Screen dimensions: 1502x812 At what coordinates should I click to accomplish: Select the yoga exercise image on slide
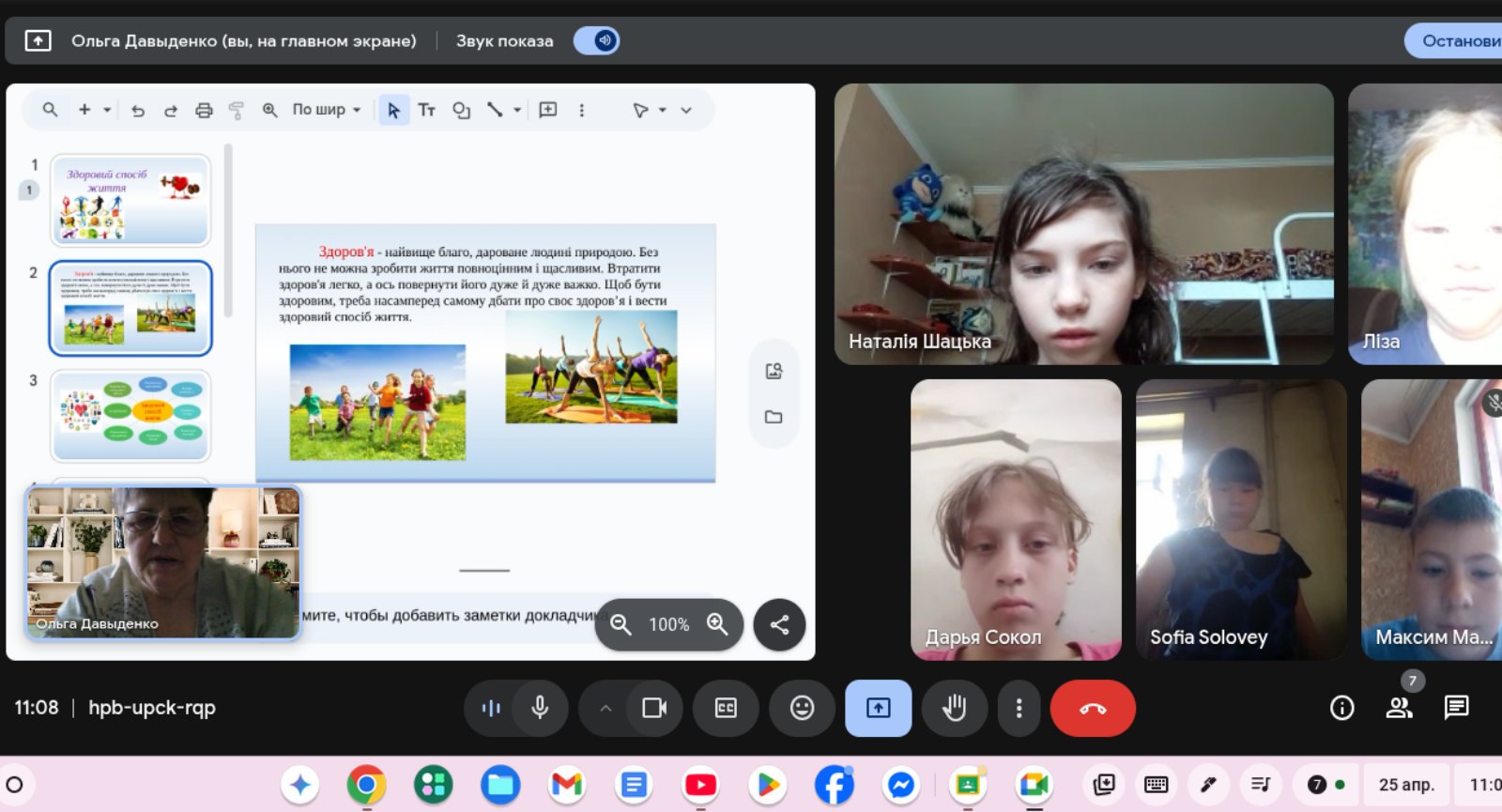pyautogui.click(x=591, y=366)
